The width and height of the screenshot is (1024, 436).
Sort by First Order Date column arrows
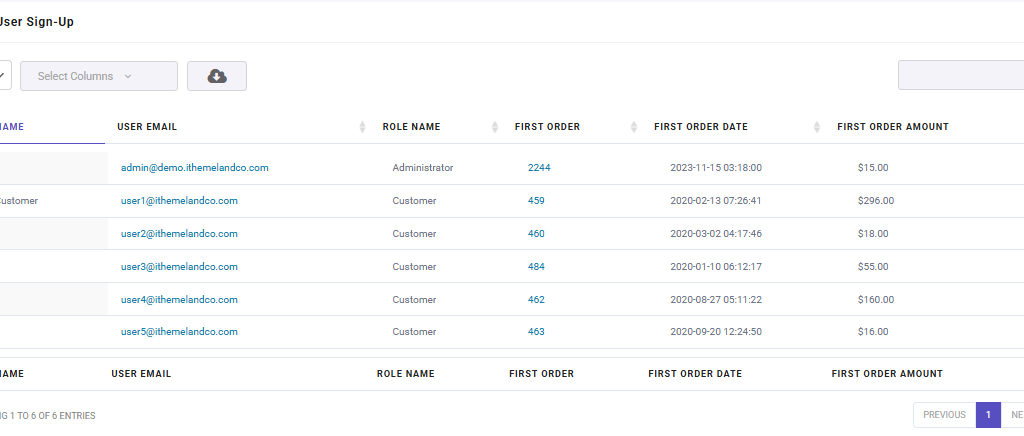(x=817, y=127)
